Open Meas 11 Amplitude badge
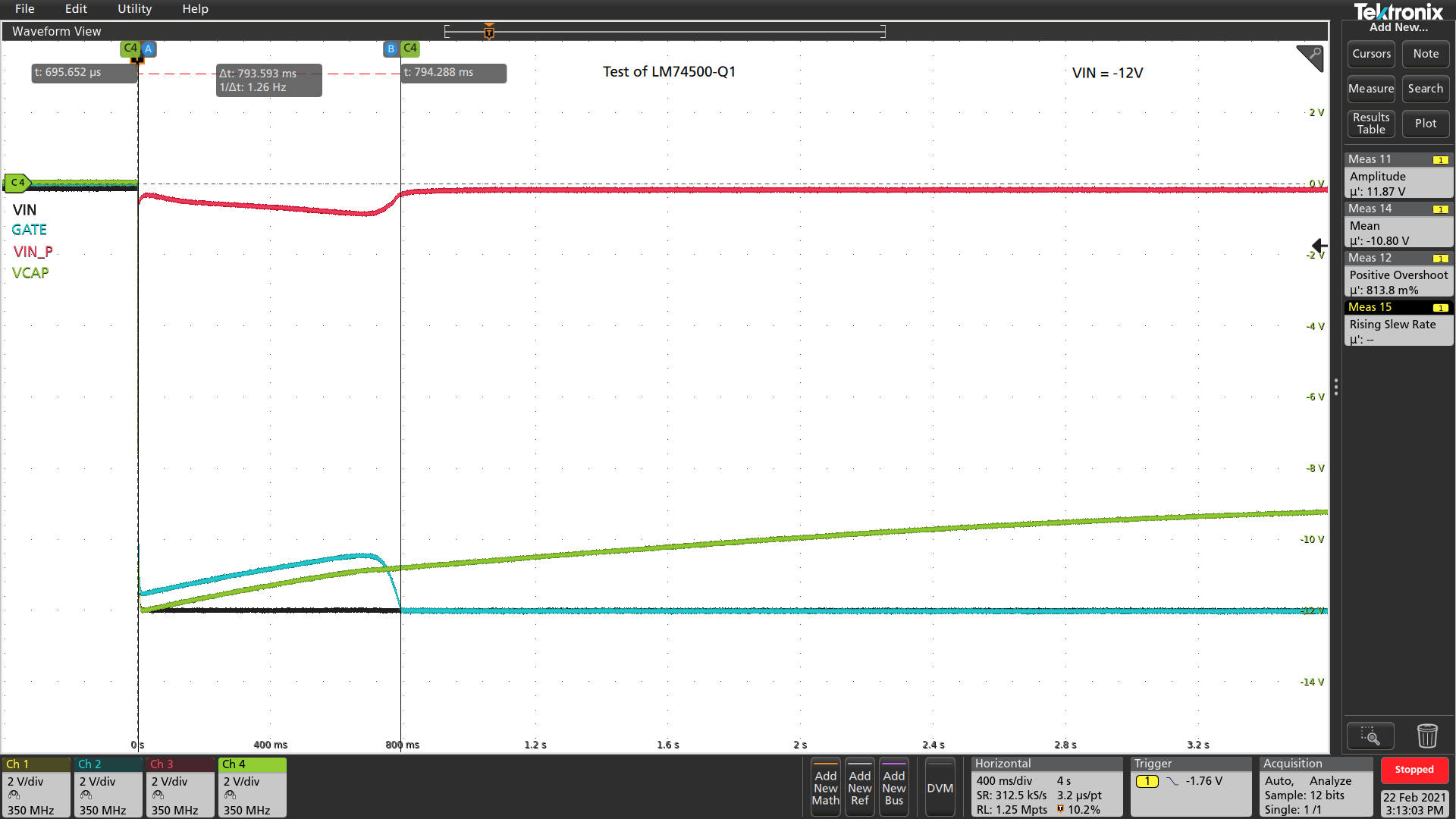Image resolution: width=1456 pixels, height=819 pixels. pos(1398,176)
